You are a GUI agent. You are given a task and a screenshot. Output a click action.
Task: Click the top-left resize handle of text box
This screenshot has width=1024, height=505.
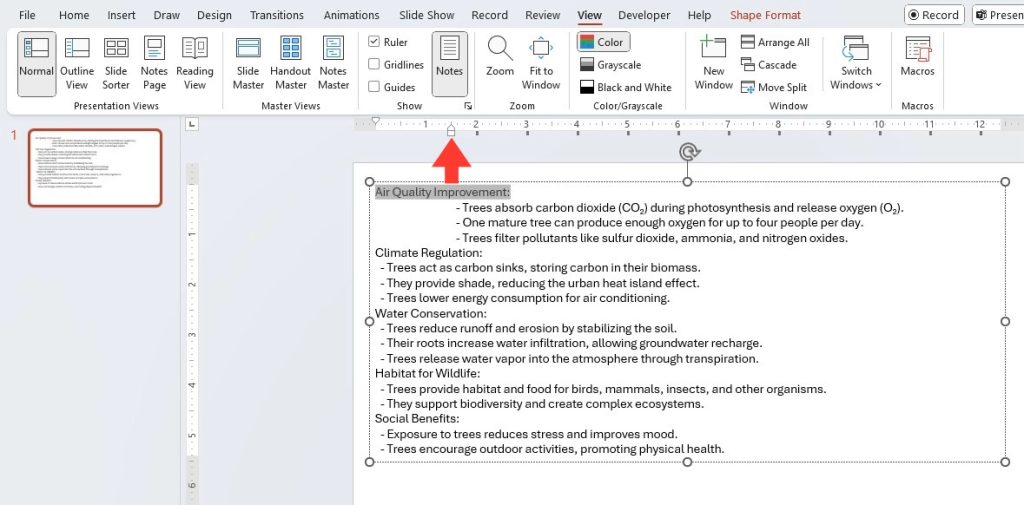pyautogui.click(x=370, y=182)
